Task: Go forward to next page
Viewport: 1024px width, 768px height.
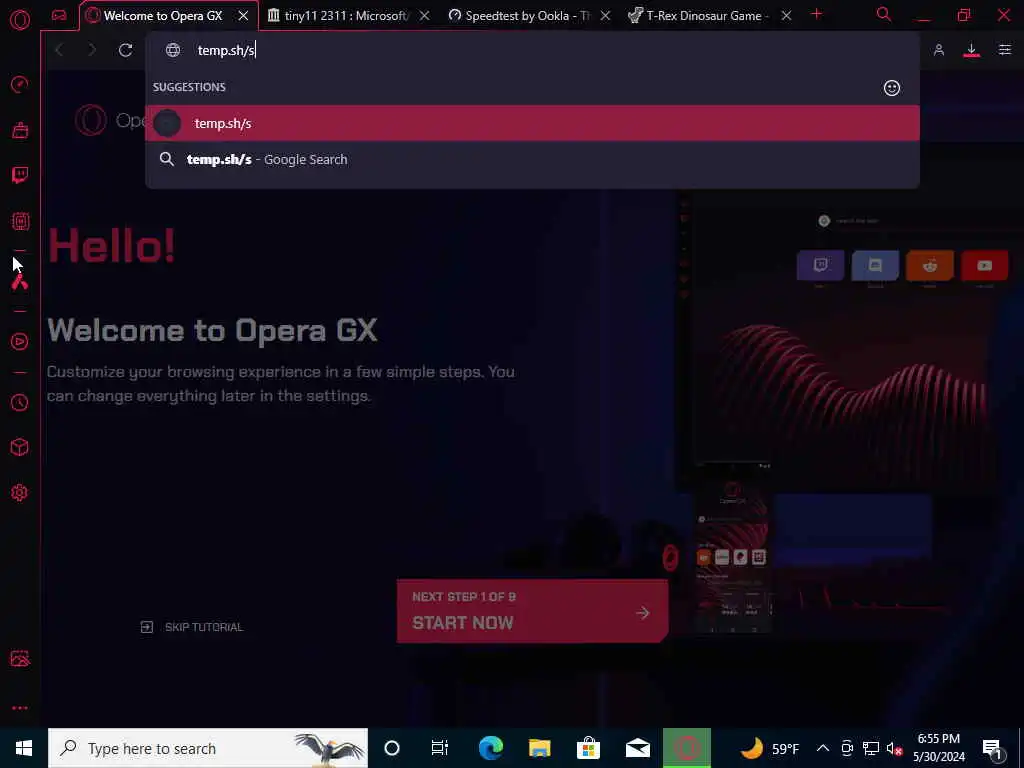Action: pyautogui.click(x=92, y=50)
